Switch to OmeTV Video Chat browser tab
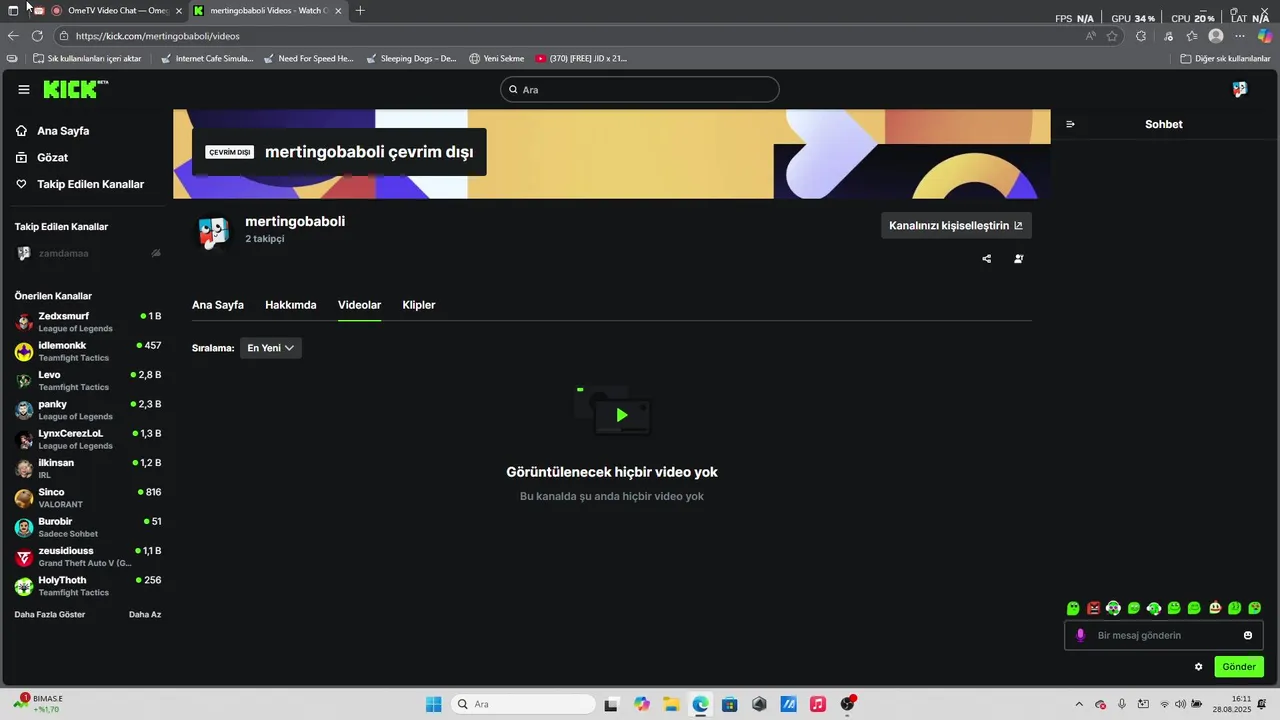 pos(117,11)
